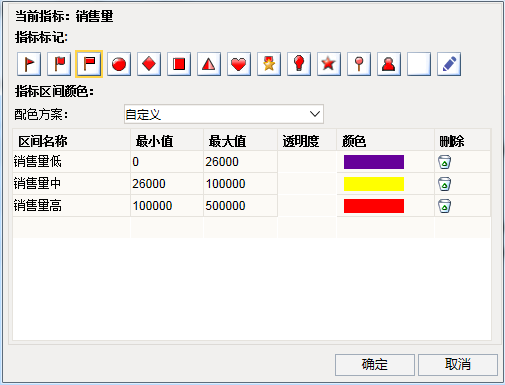Change the red color for 销售量高

tap(374, 206)
